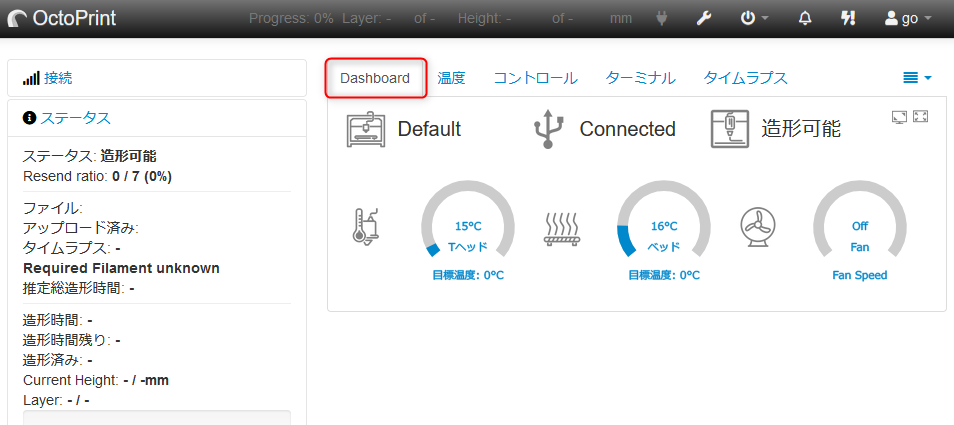Viewport: 954px width, 425px height.
Task: Click the signal bars connection icon
Action: tap(31, 78)
